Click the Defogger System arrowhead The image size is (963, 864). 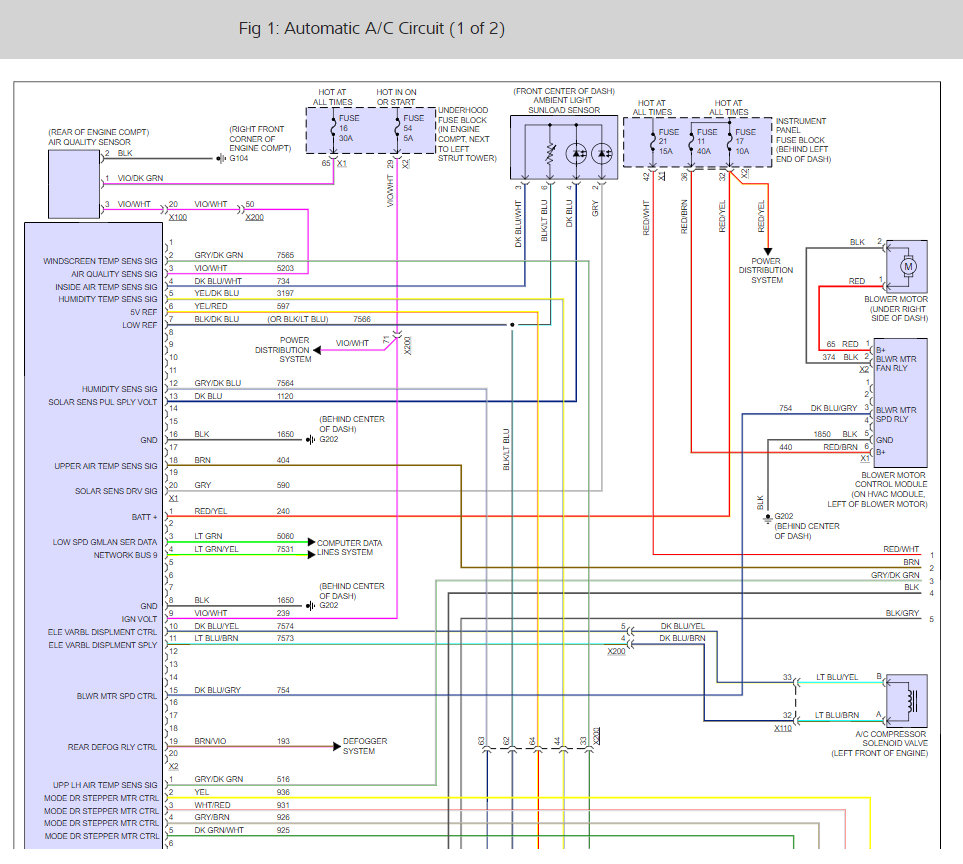pos(337,747)
